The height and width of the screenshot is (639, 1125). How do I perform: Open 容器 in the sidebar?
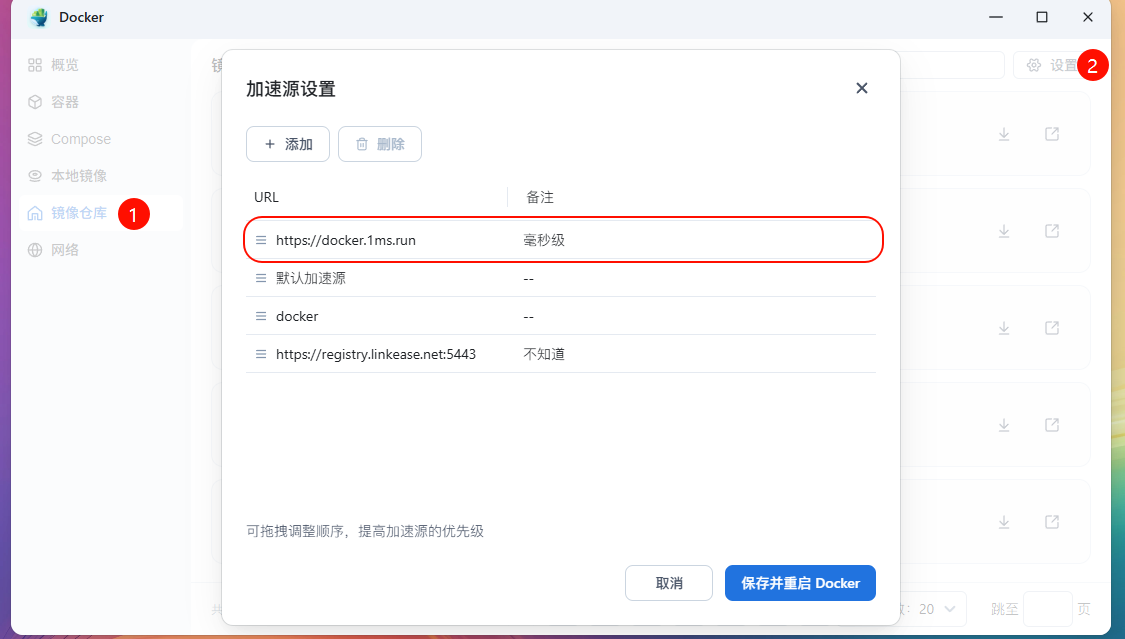pyautogui.click(x=100, y=102)
